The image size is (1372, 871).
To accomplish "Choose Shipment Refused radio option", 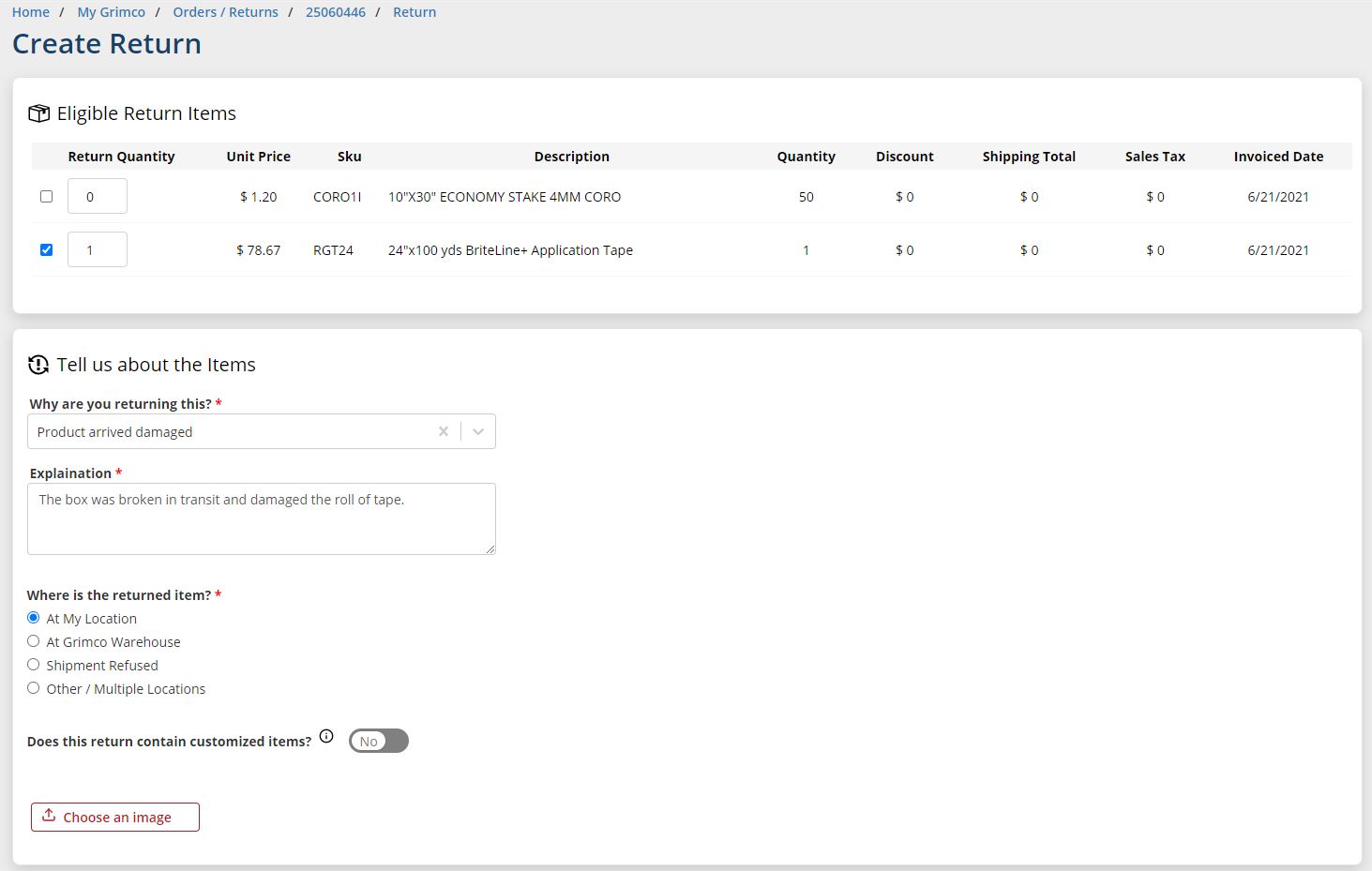I will [34, 665].
